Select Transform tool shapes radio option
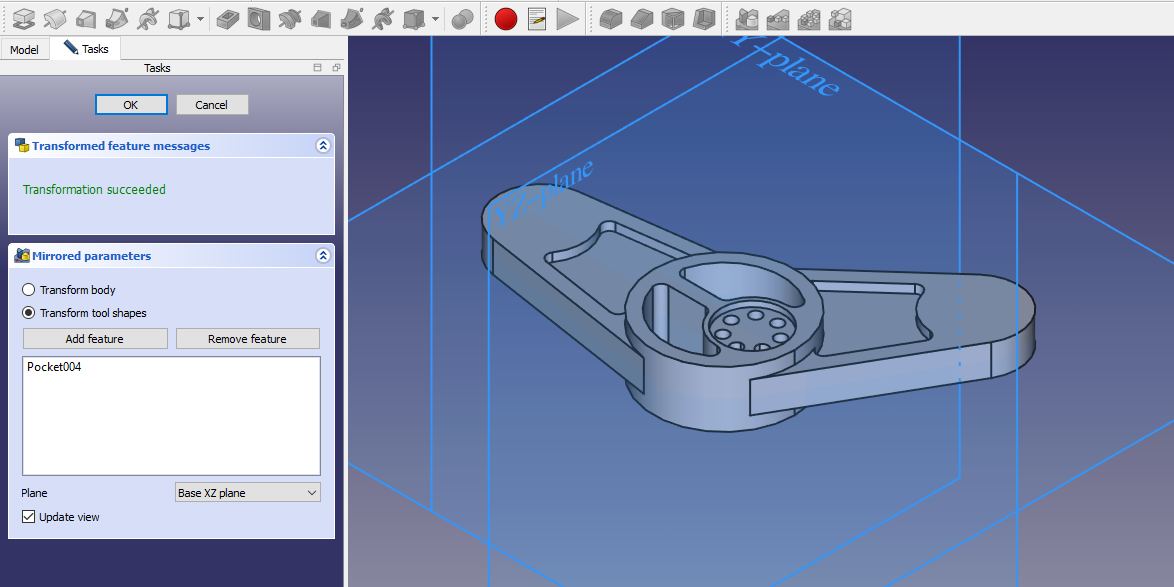Viewport: 1174px width, 587px height. click(x=29, y=313)
